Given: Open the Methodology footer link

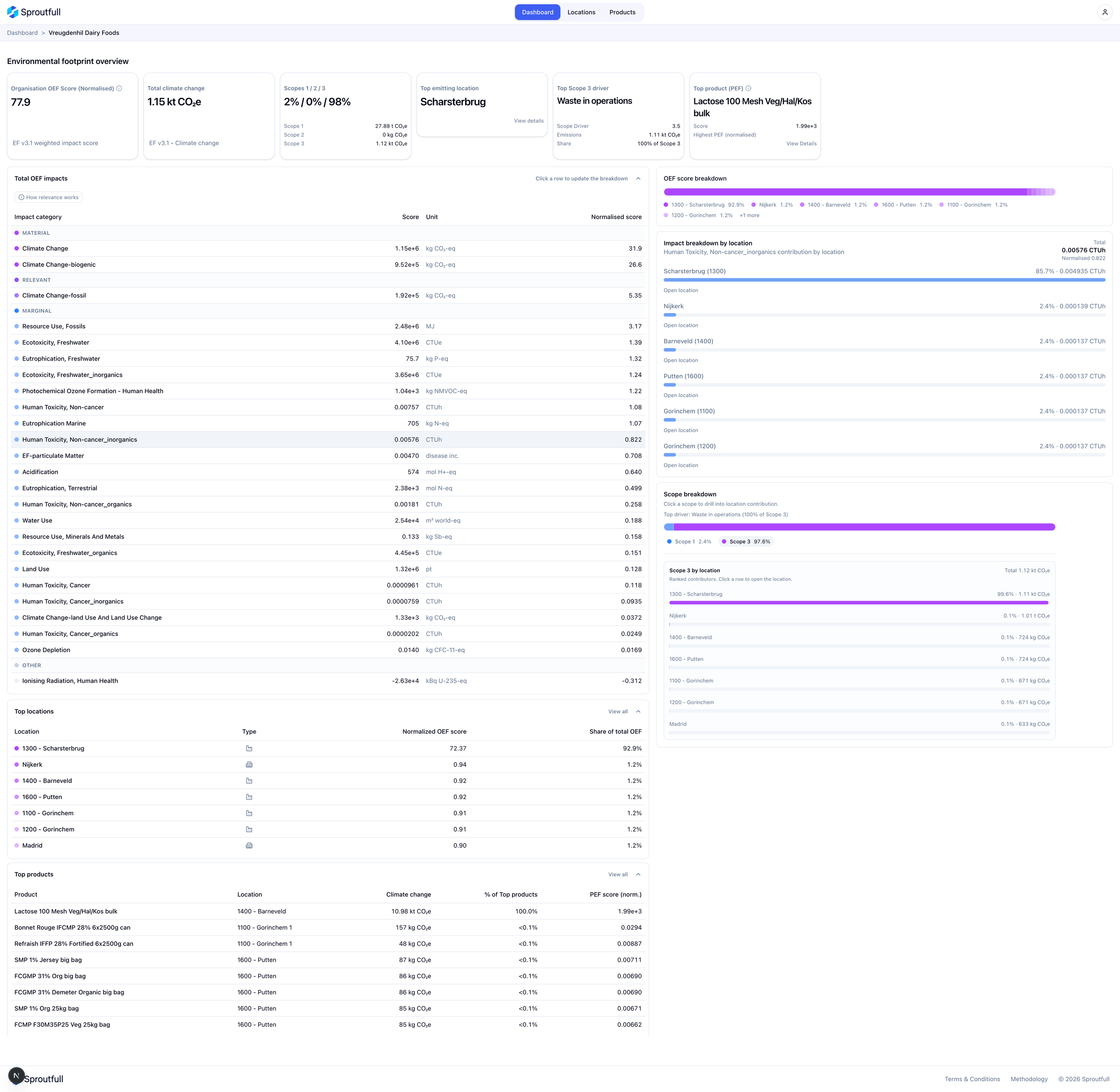Looking at the screenshot, I should click(x=1029, y=1079).
